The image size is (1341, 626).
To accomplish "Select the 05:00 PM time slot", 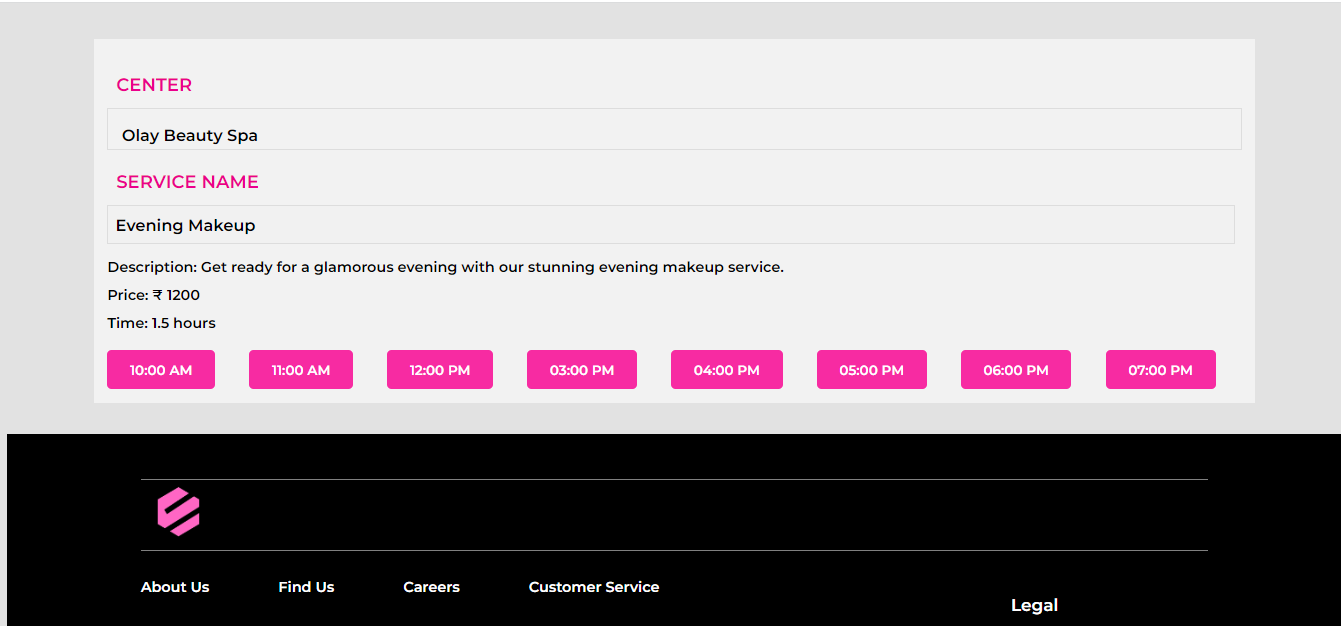I will [872, 370].
